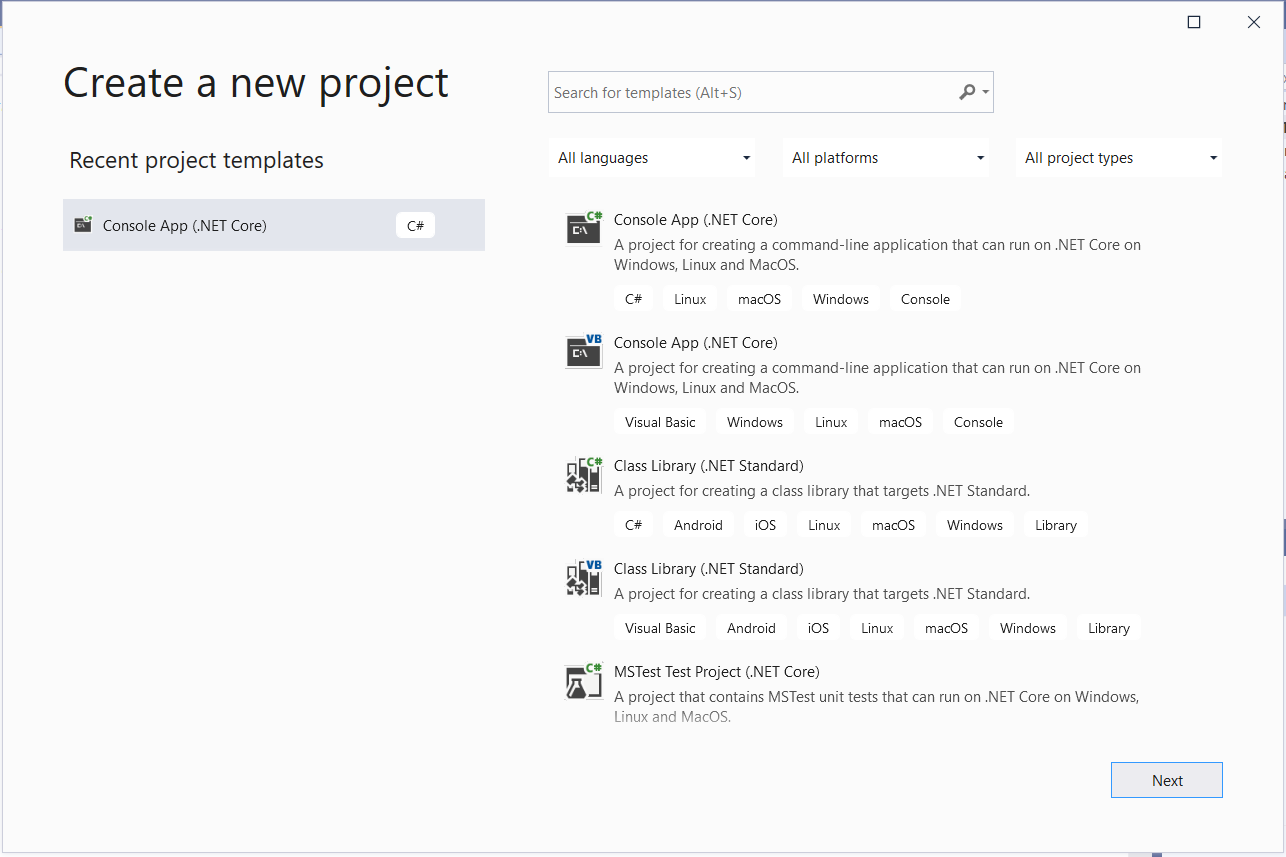The image size is (1286, 857).
Task: Click Recent project templates heading
Action: pyautogui.click(x=197, y=160)
